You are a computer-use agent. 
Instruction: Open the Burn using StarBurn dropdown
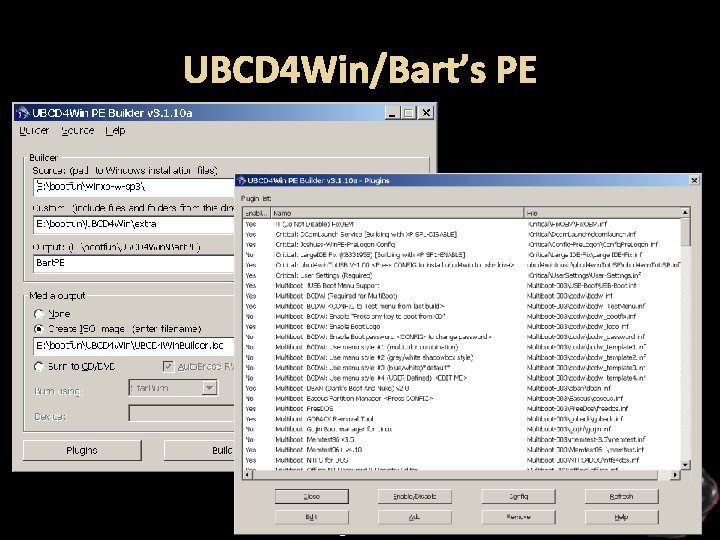(209, 388)
